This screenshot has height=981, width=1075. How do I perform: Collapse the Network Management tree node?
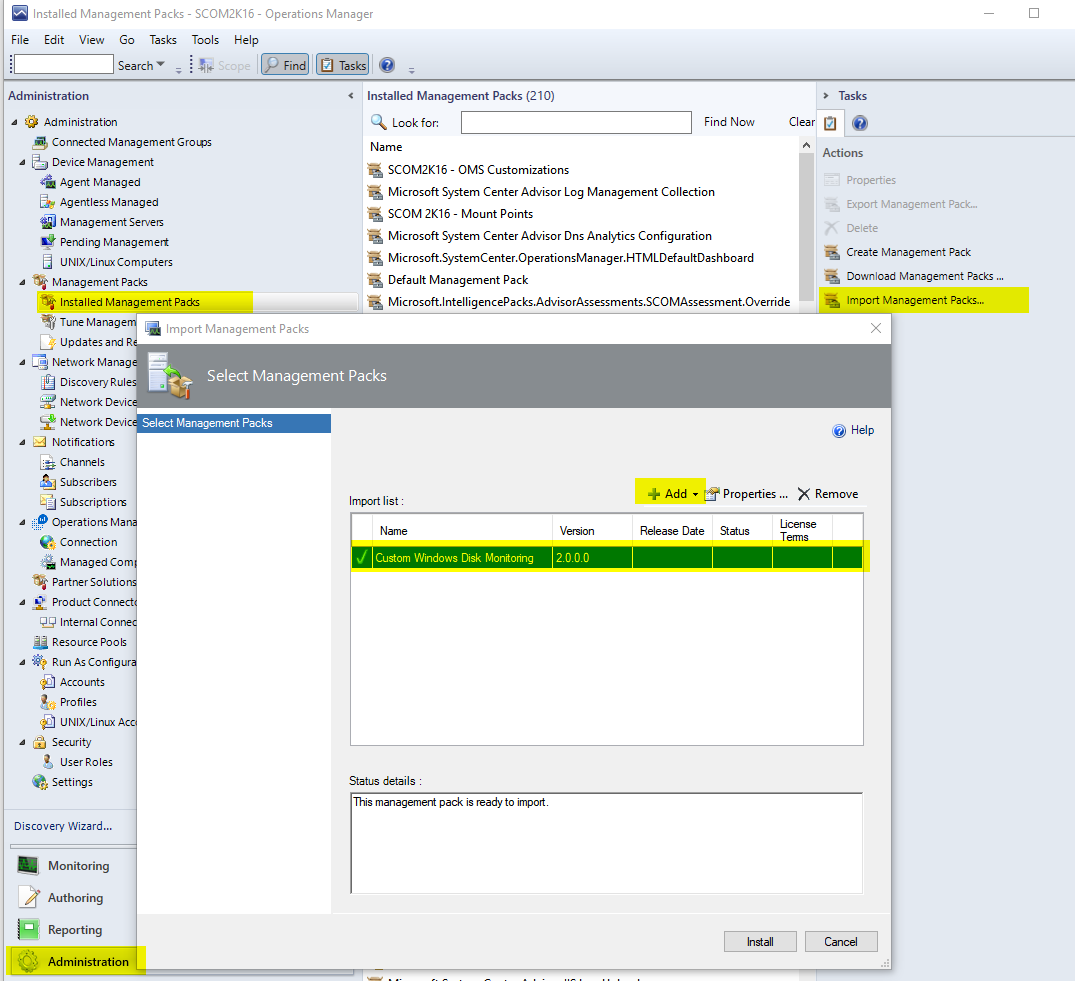23,363
